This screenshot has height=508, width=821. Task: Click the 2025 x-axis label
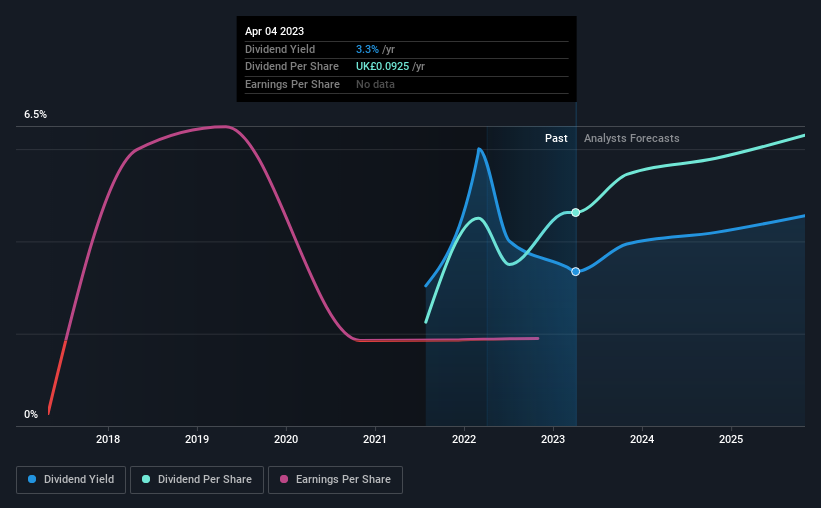point(731,439)
